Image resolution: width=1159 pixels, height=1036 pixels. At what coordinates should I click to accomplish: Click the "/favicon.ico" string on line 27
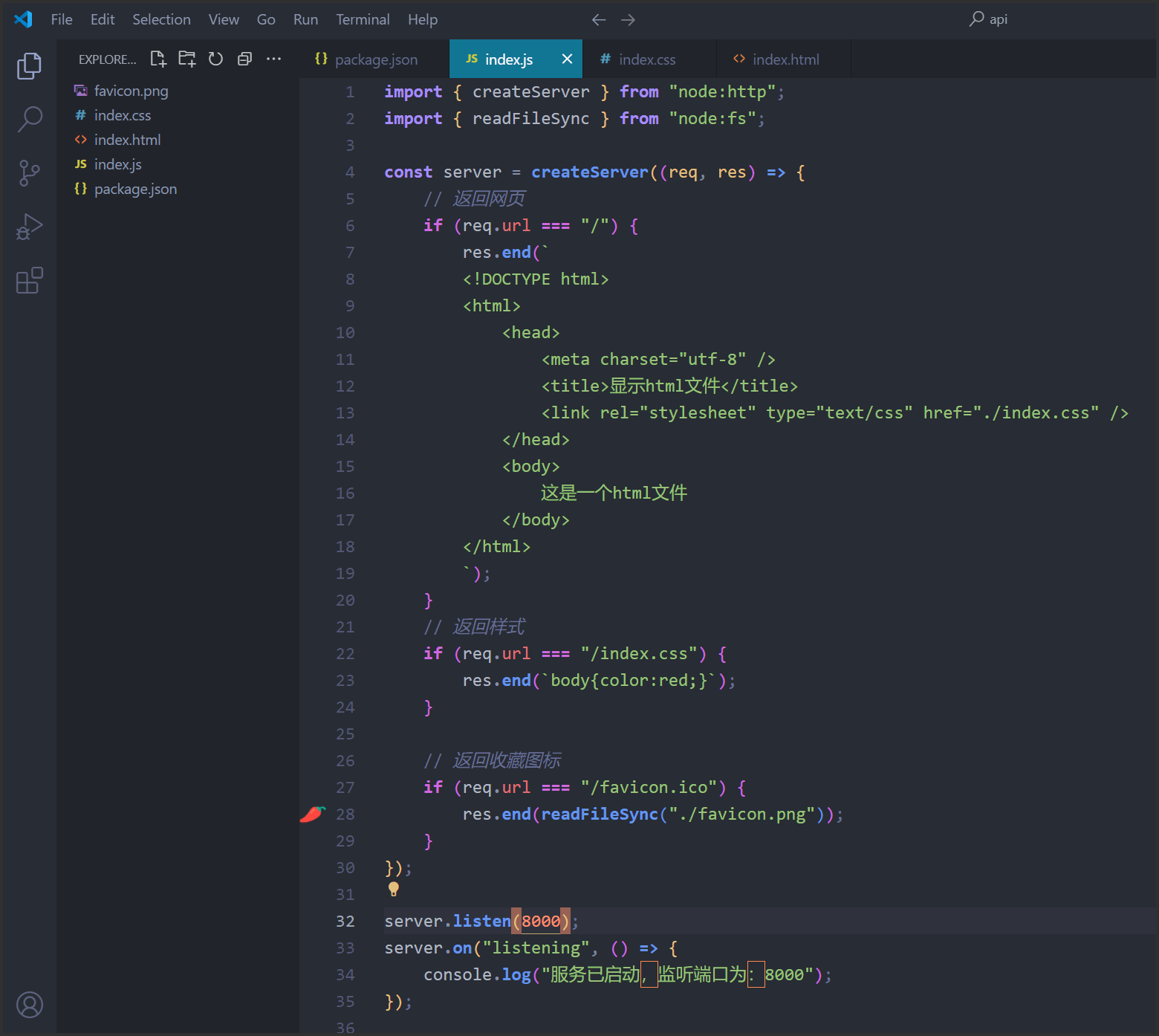pyautogui.click(x=649, y=787)
